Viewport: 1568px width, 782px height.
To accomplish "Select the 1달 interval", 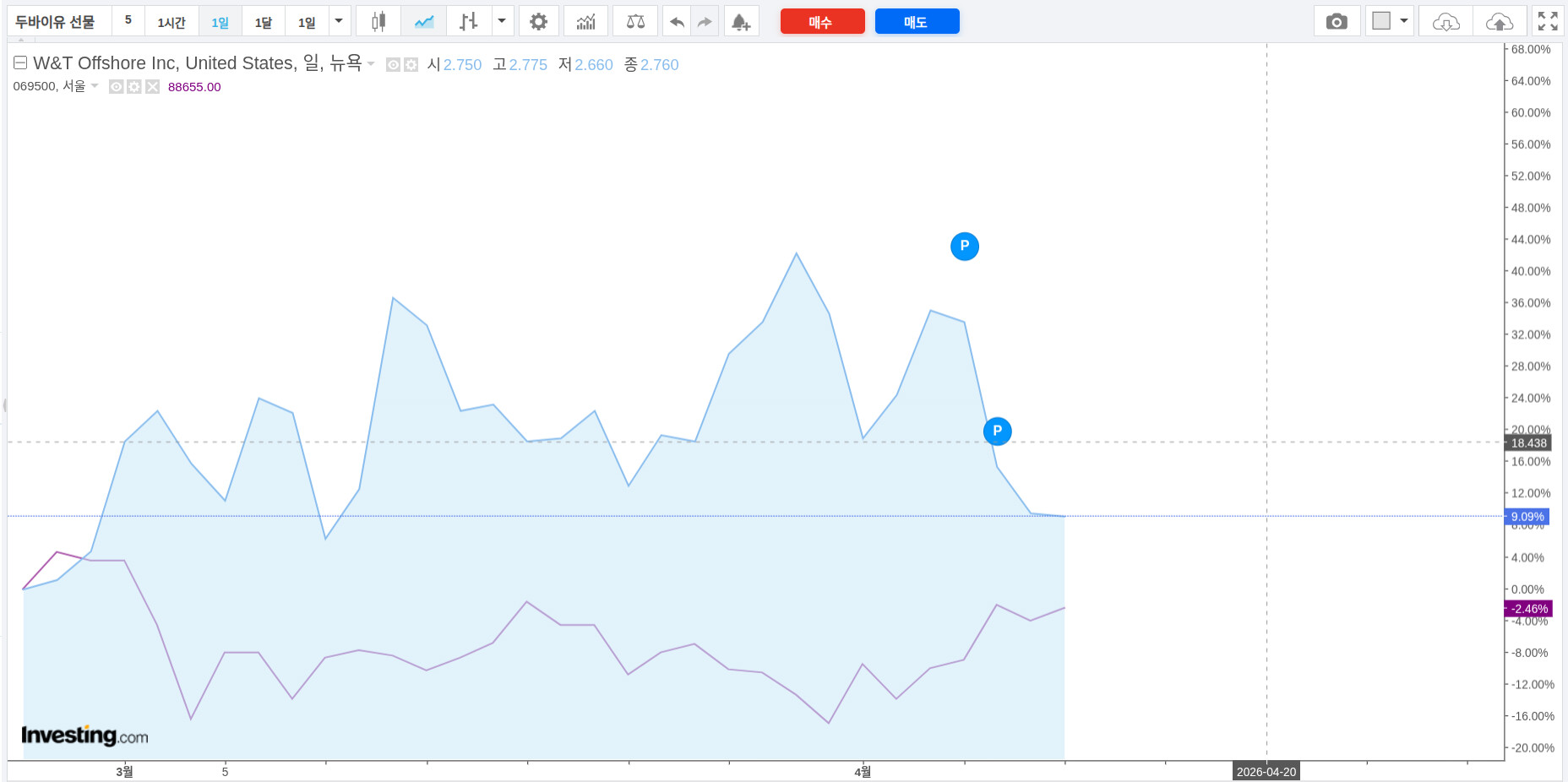I will 264,22.
